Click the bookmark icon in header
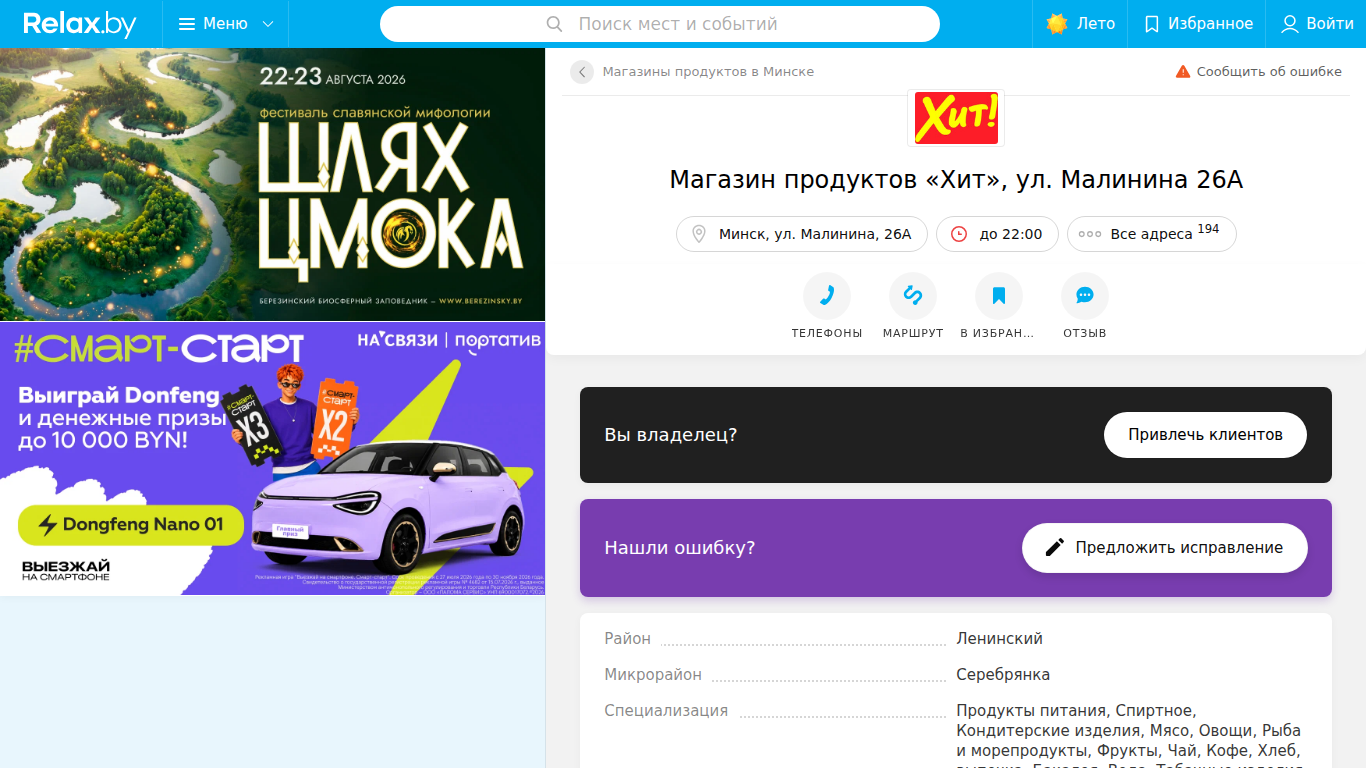Screen dimensions: 1366x768 [1152, 24]
